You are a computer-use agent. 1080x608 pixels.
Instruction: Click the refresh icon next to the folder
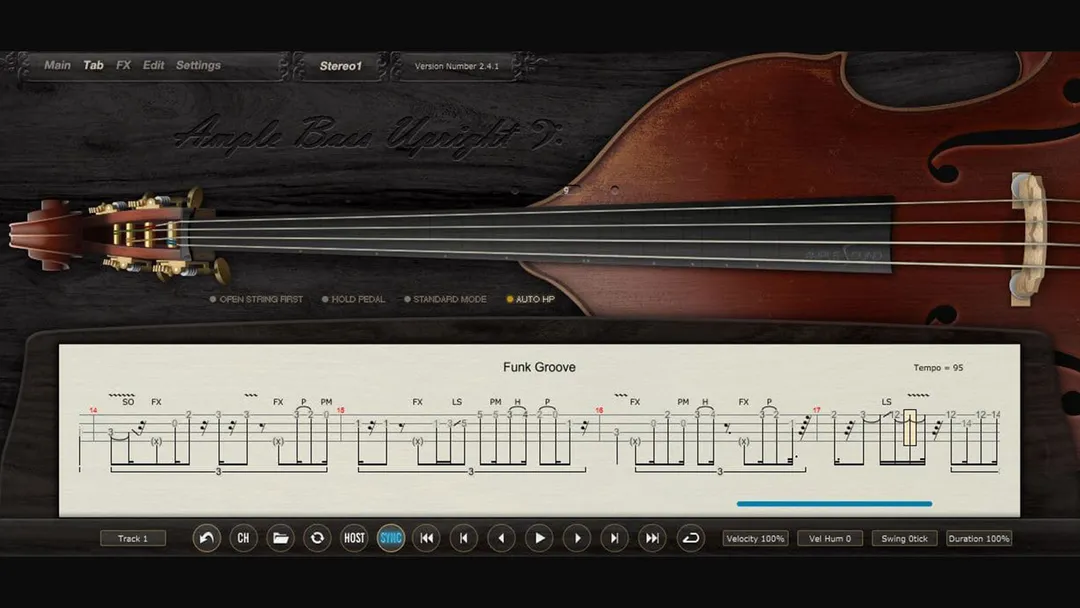[x=317, y=538]
